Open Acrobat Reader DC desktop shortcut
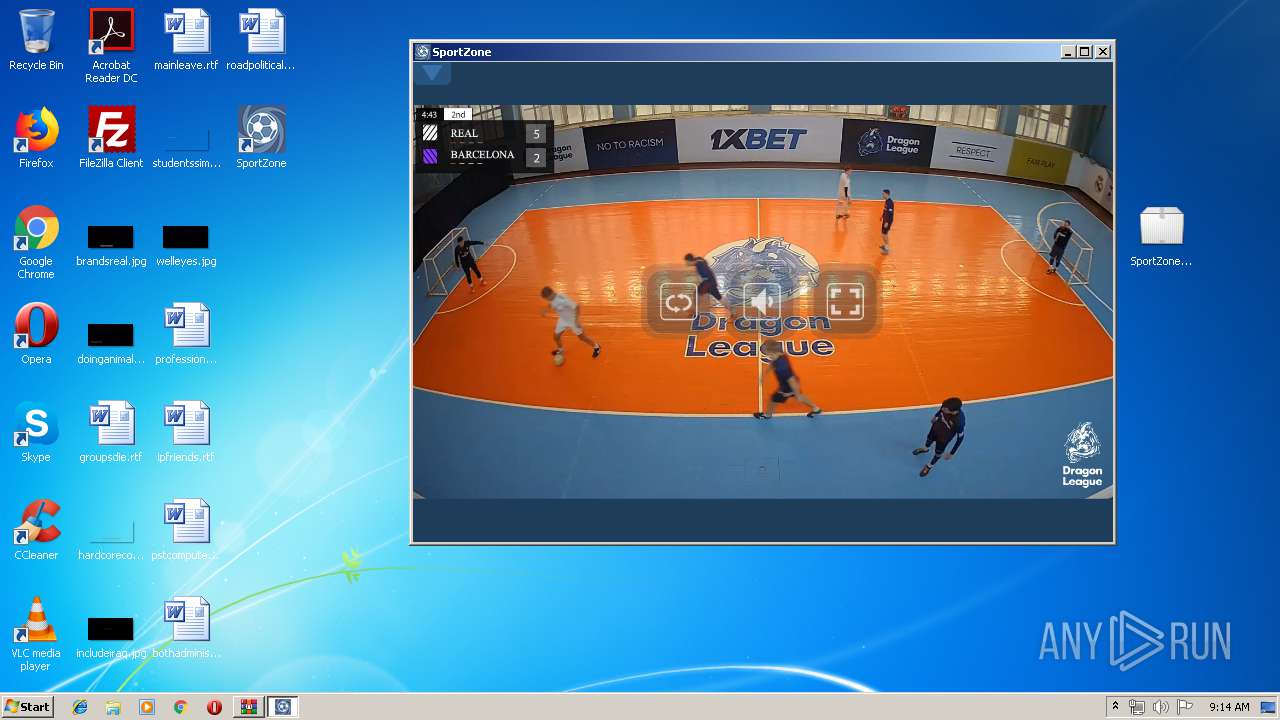This screenshot has height=720, width=1280. tap(111, 46)
